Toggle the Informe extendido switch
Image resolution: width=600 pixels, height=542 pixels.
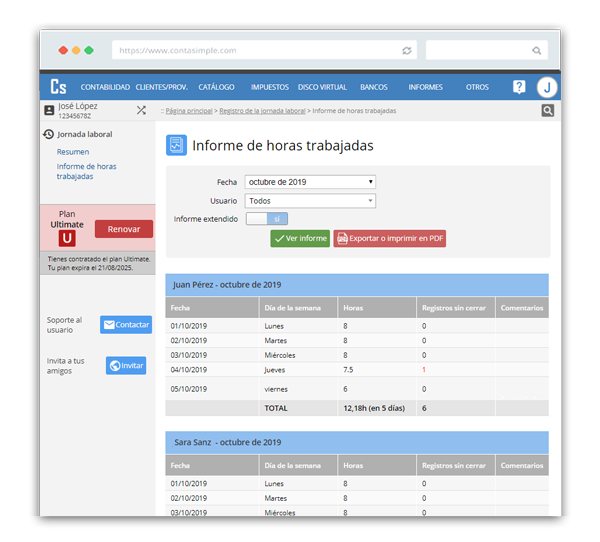(x=267, y=219)
